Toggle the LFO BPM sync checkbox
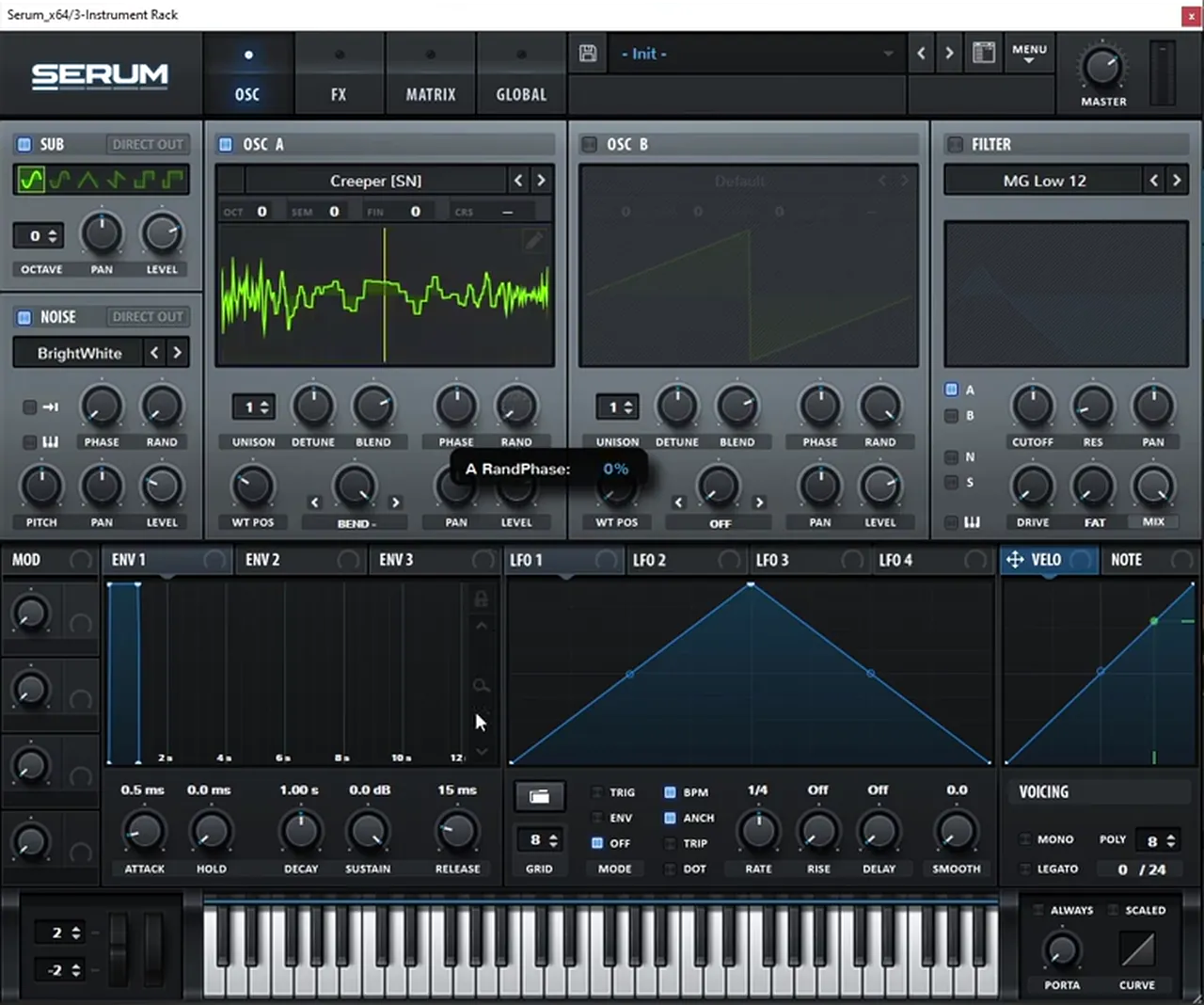The height and width of the screenshot is (1005, 1204). tap(670, 792)
